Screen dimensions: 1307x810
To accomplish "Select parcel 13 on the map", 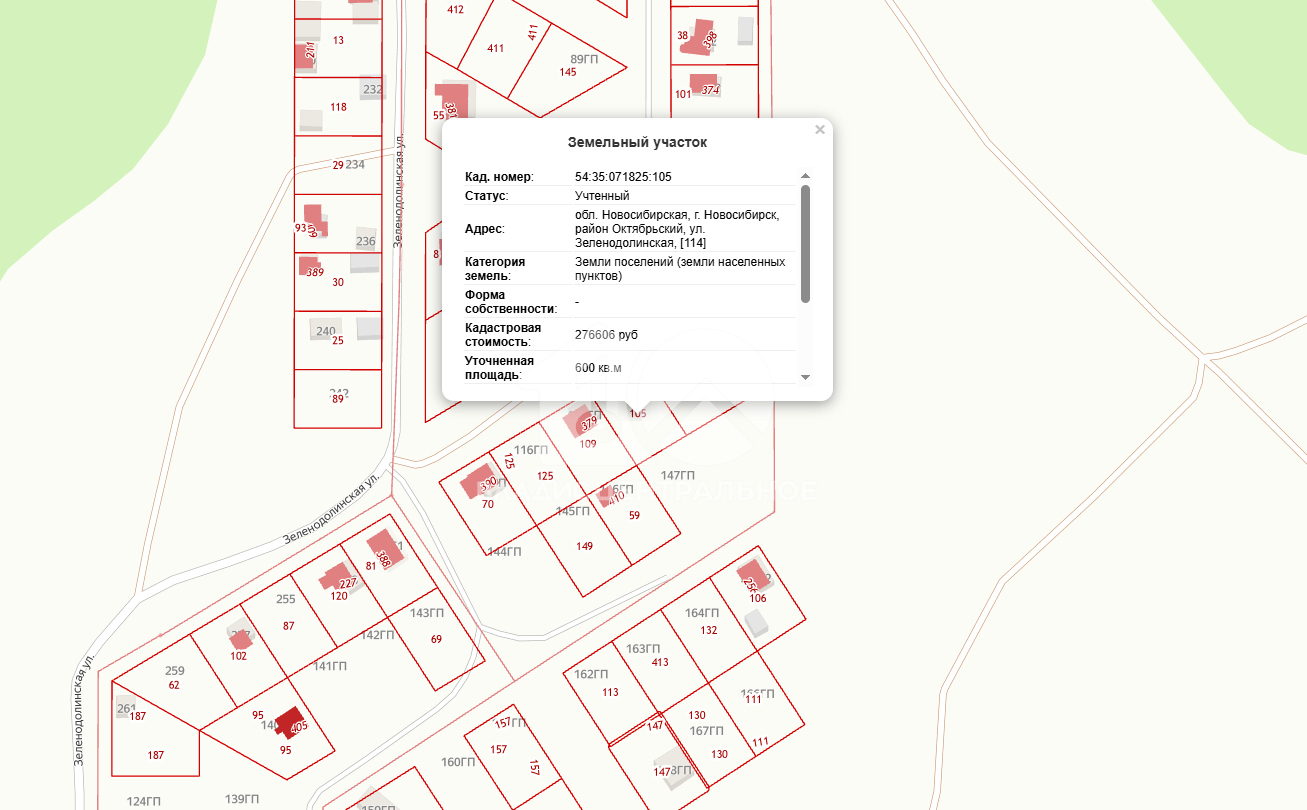I will [x=338, y=40].
